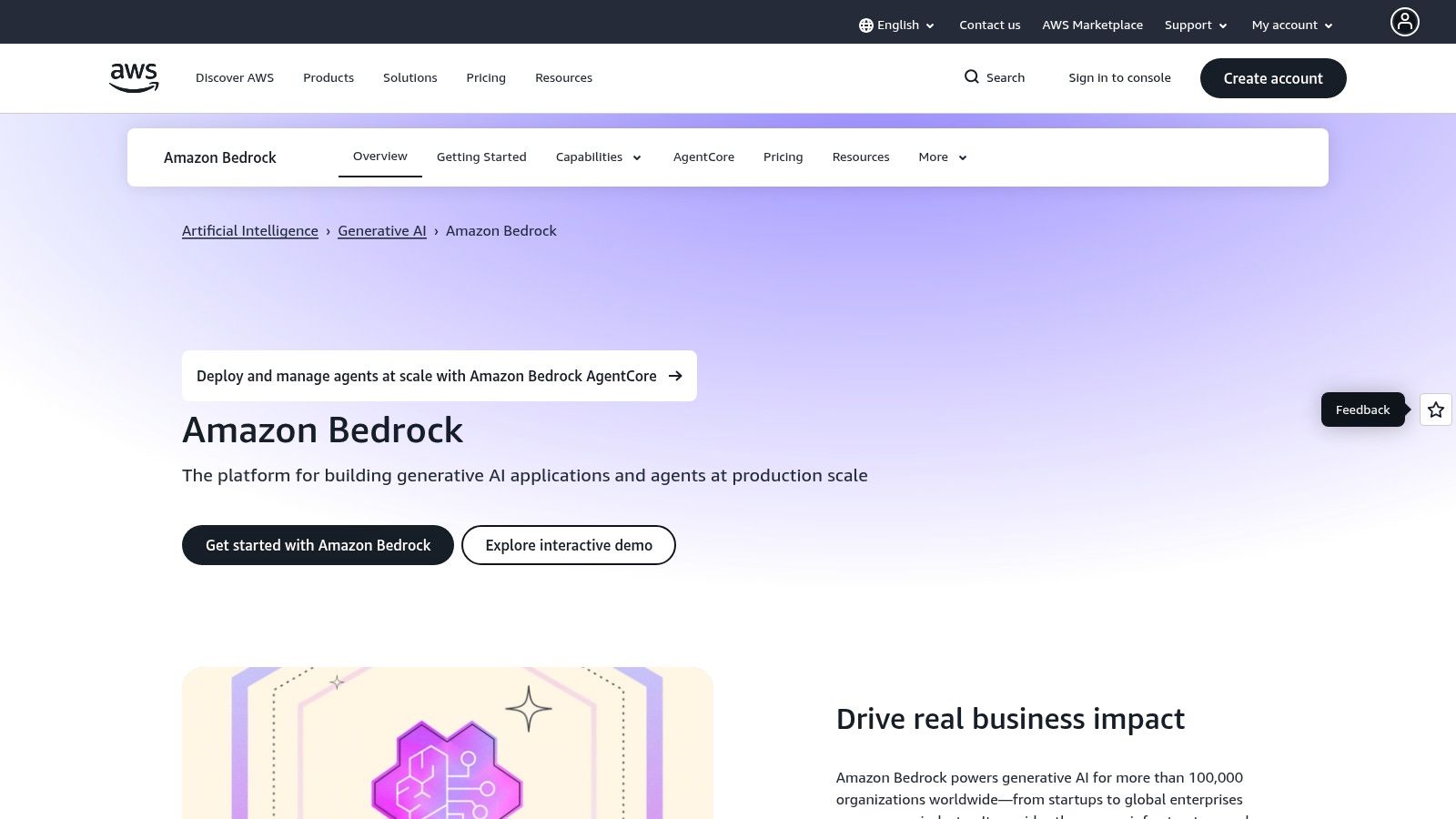1456x819 pixels.
Task: Click Get started with Amazon Bedrock
Action: [318, 544]
